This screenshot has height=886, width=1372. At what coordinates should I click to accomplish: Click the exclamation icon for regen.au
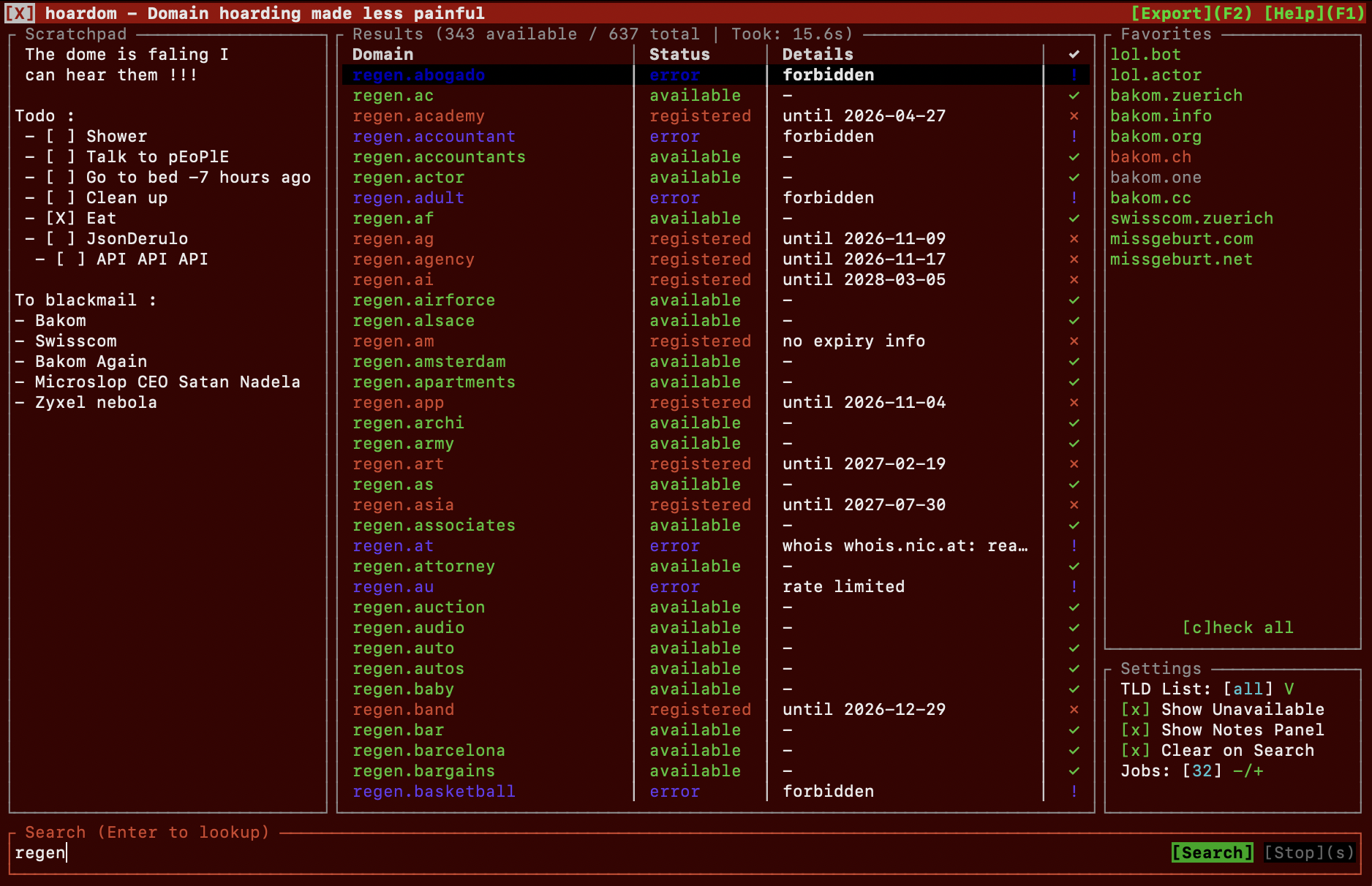(1074, 587)
